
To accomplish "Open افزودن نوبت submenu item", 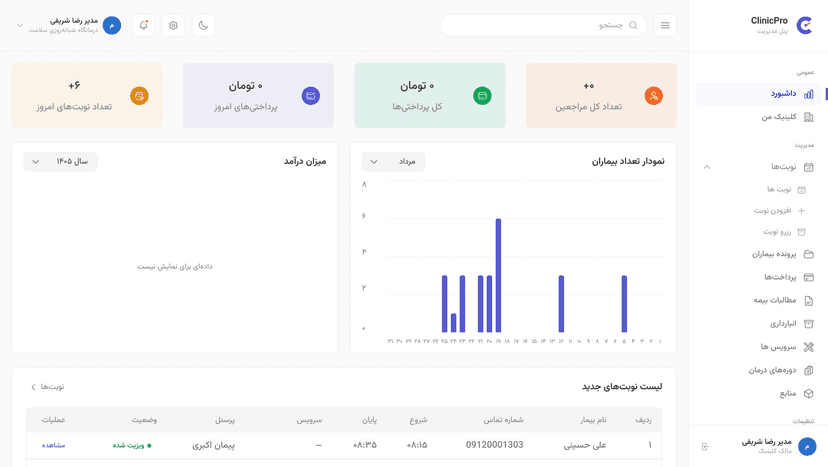I will 779,211.
